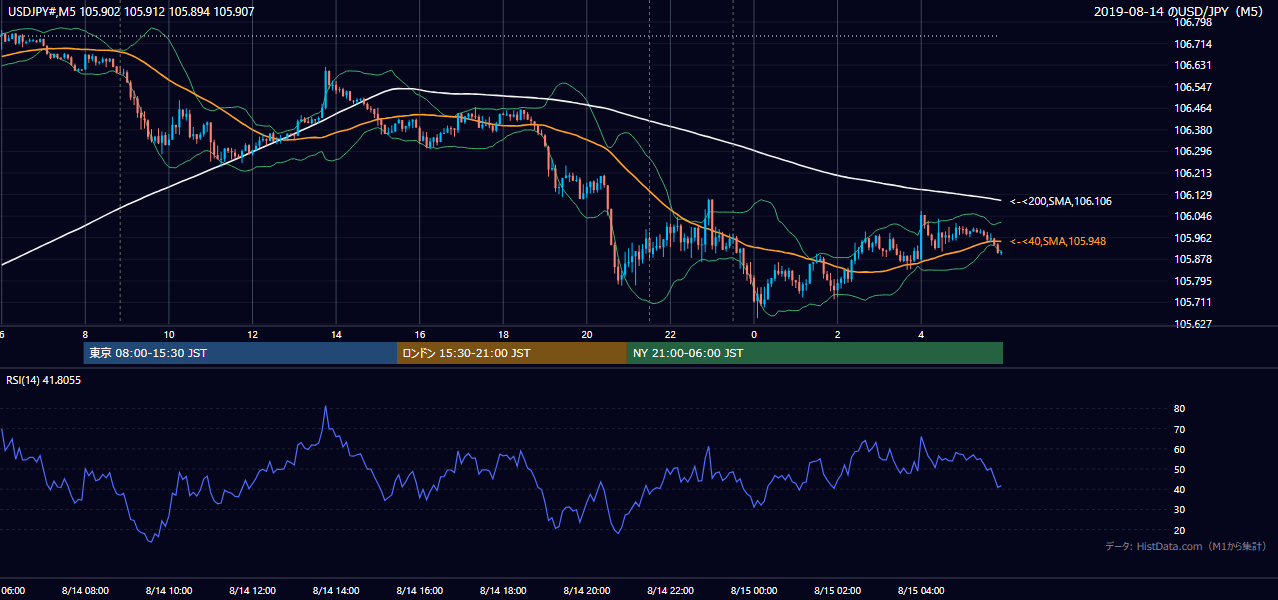Click the 東京 08:00-15:30 JST session bar
Viewport: 1278px width, 600px height.
240,353
